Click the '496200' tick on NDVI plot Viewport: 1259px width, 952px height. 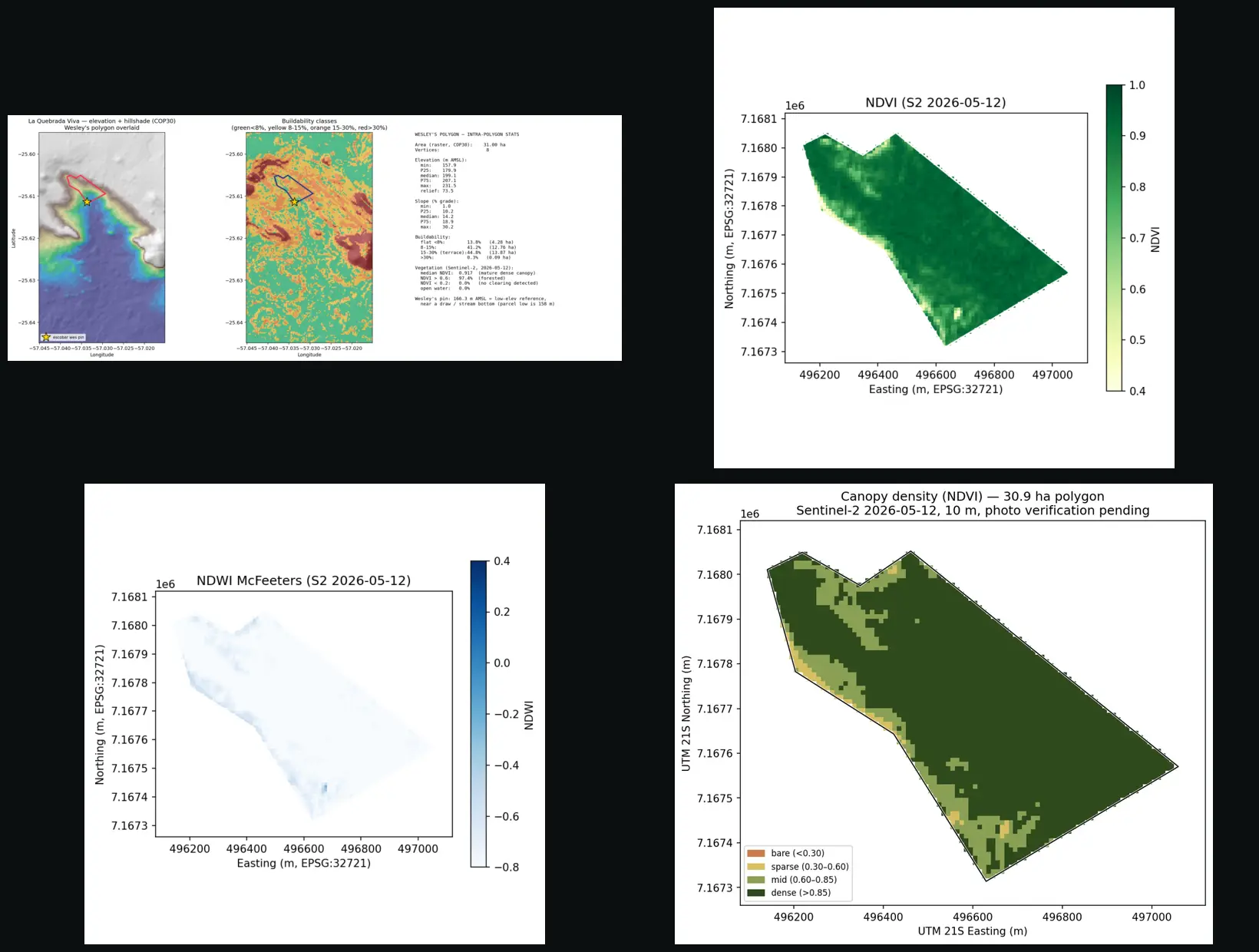(x=820, y=375)
